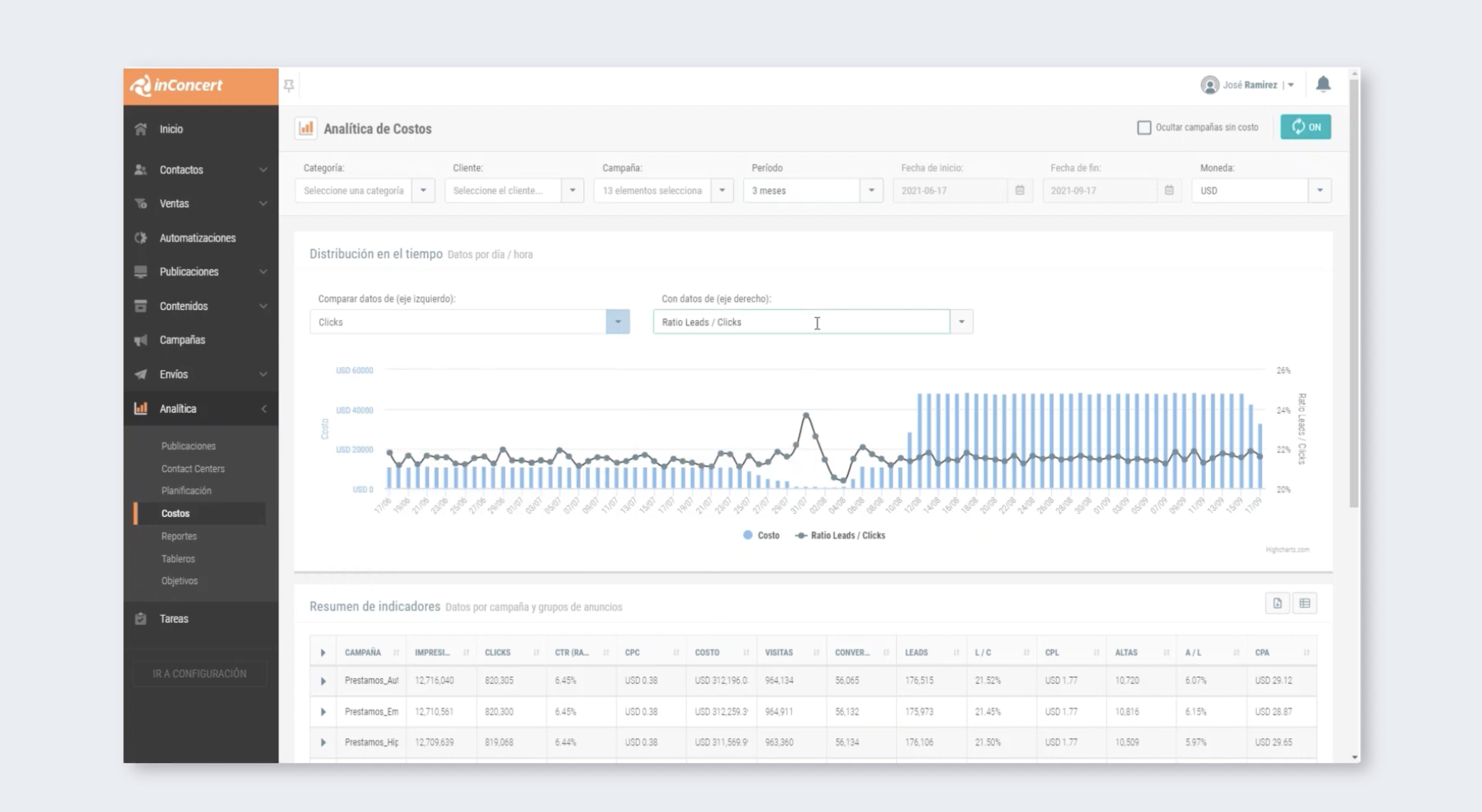
Task: Click the IR A CONFIGURACIÓN button
Action: pos(200,673)
